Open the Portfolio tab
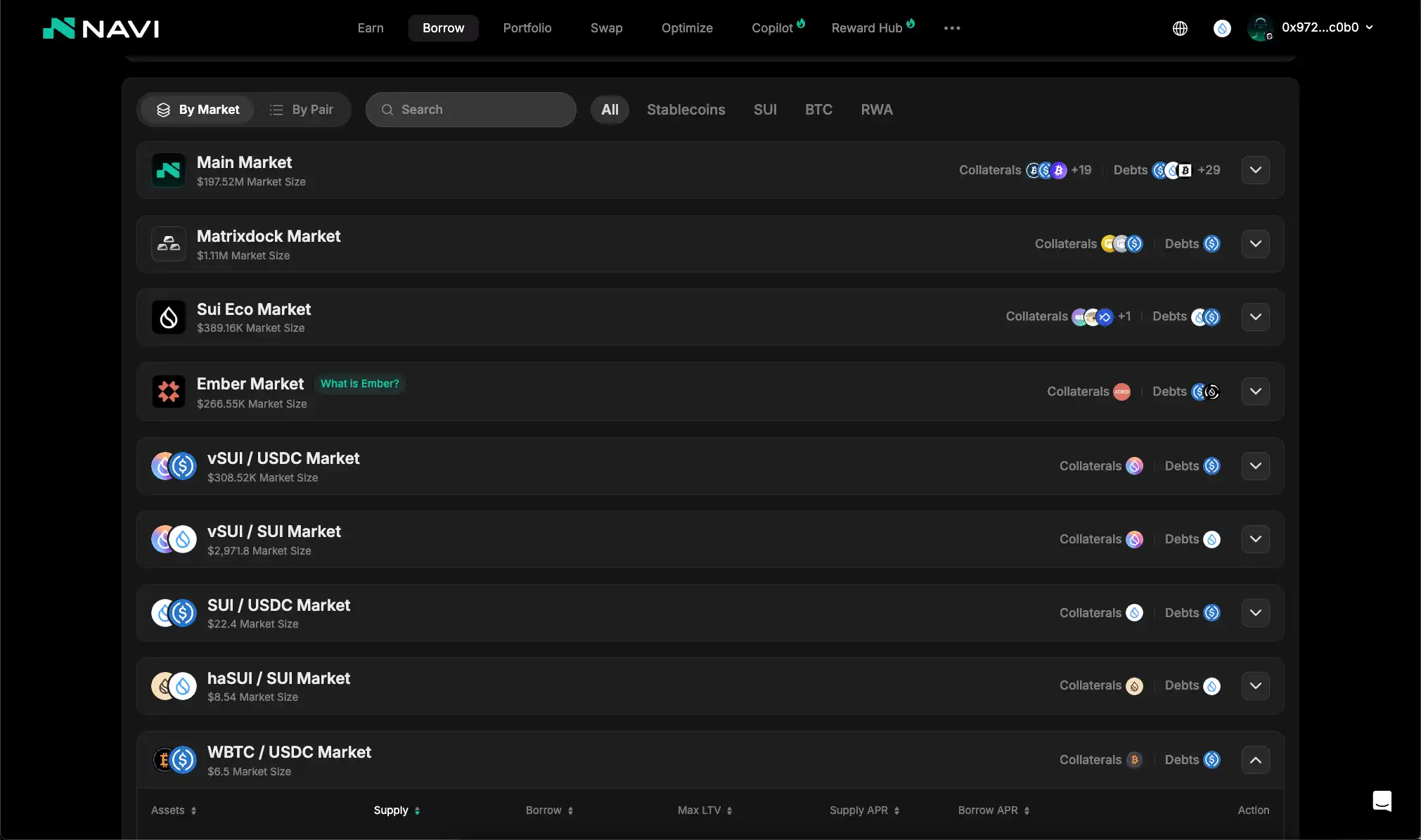 point(527,28)
